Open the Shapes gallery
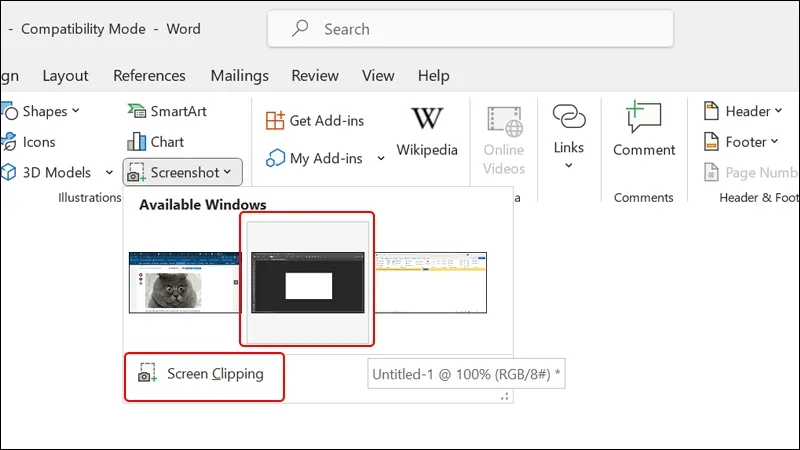 (41, 111)
